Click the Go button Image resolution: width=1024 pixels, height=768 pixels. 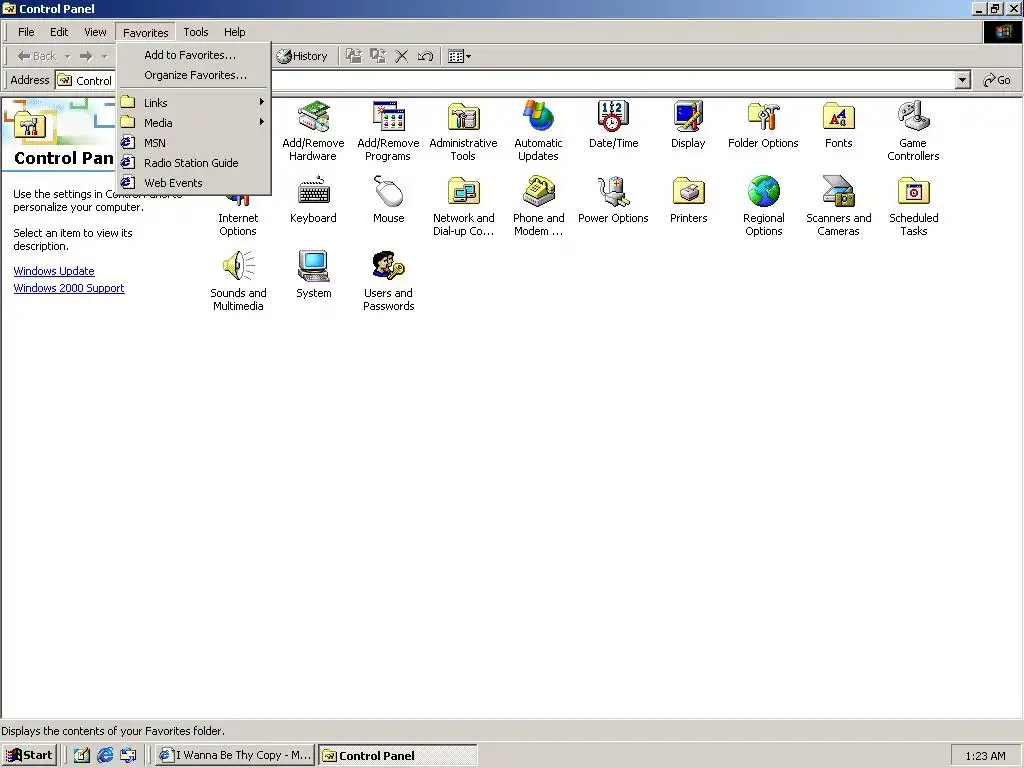997,80
